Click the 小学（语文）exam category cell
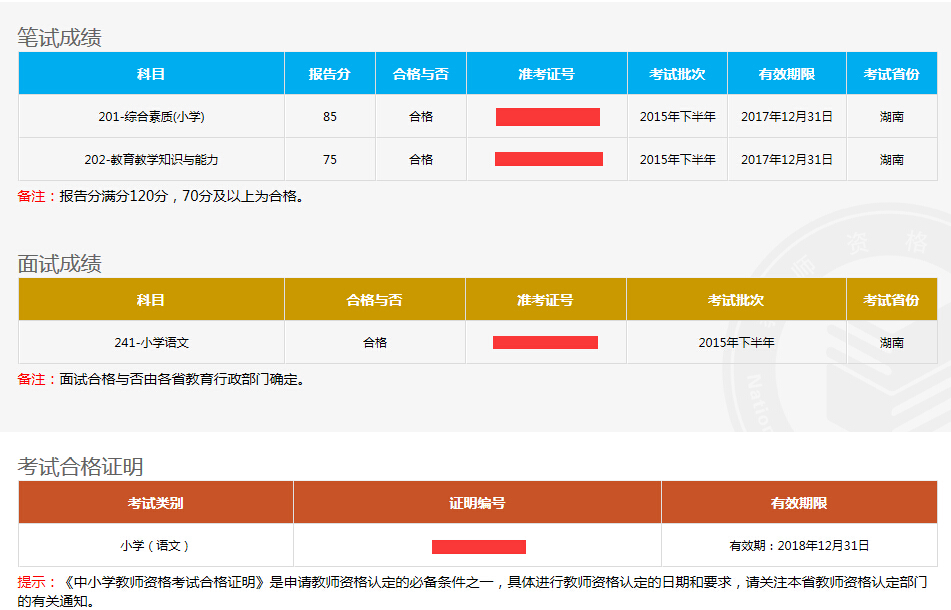 (155, 546)
